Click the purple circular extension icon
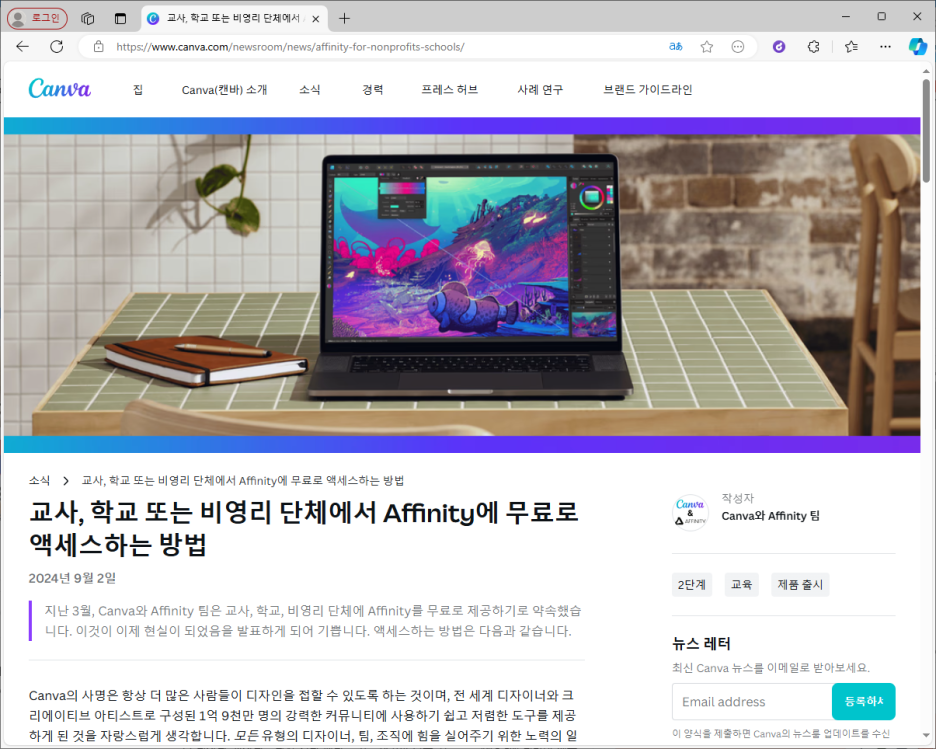This screenshot has height=749, width=936. coord(779,47)
